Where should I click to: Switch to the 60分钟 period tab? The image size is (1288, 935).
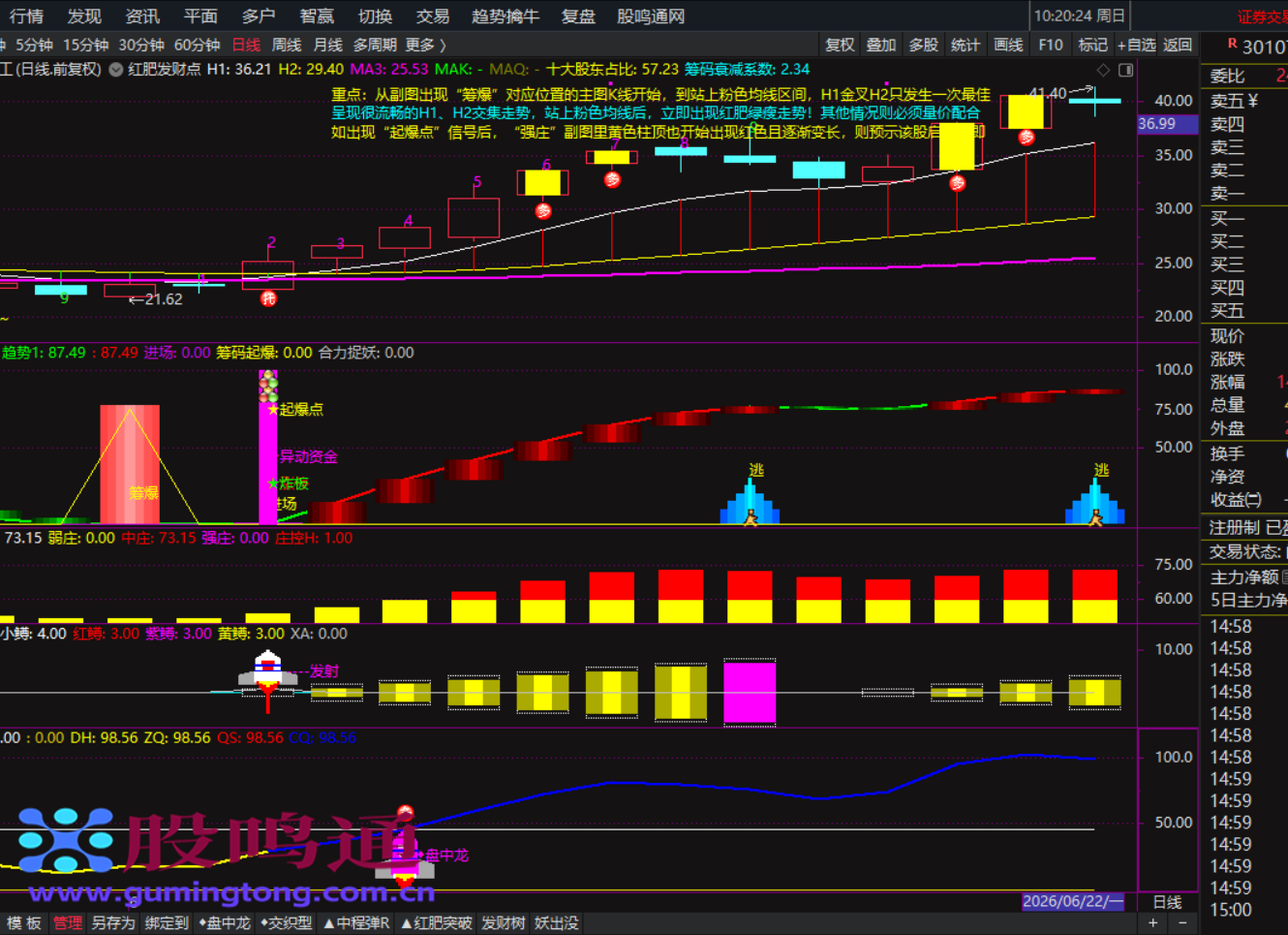tap(198, 46)
